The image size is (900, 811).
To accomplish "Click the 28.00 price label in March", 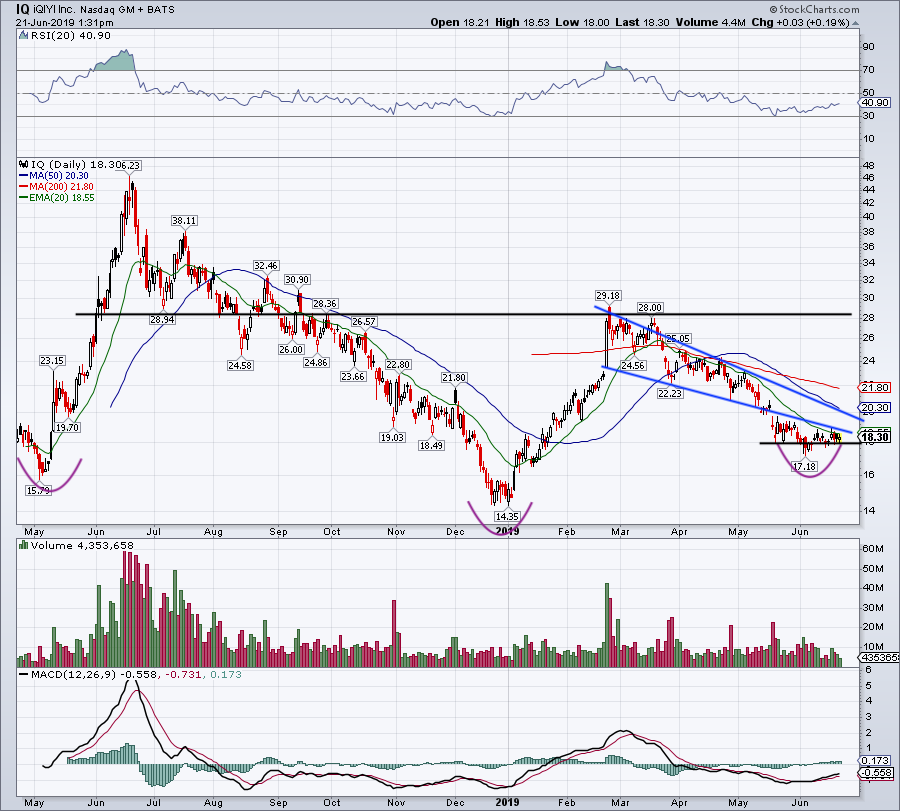I will click(650, 307).
